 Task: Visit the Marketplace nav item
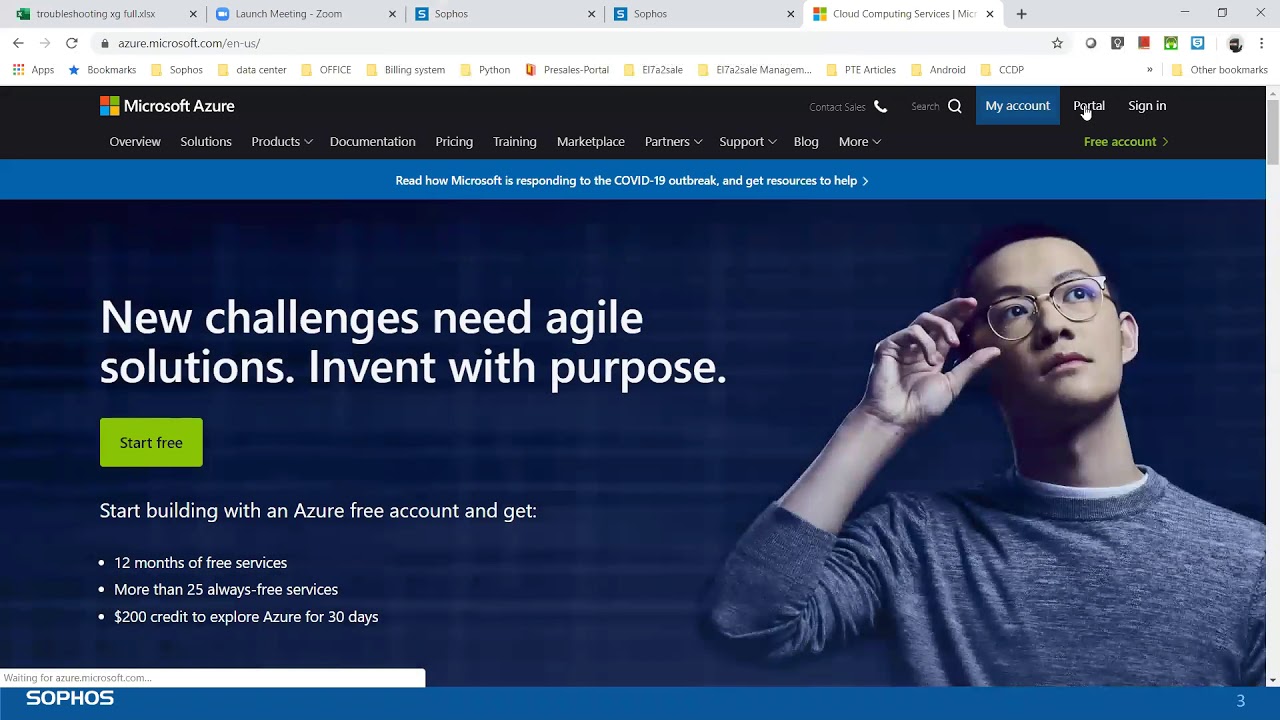[591, 142]
